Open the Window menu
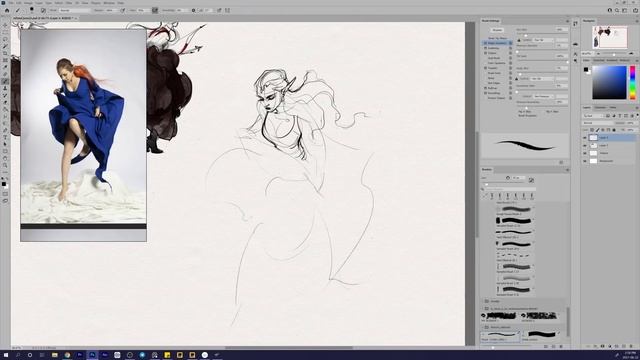The image size is (640, 360). (109, 3)
